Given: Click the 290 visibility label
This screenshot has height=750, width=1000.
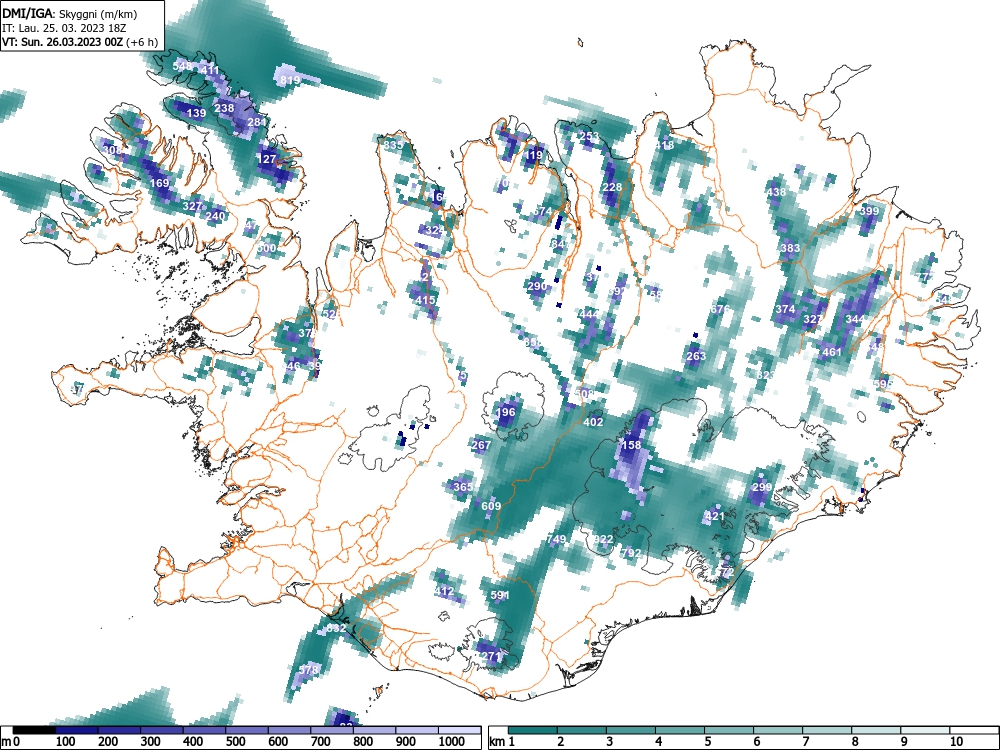Looking at the screenshot, I should 538,286.
